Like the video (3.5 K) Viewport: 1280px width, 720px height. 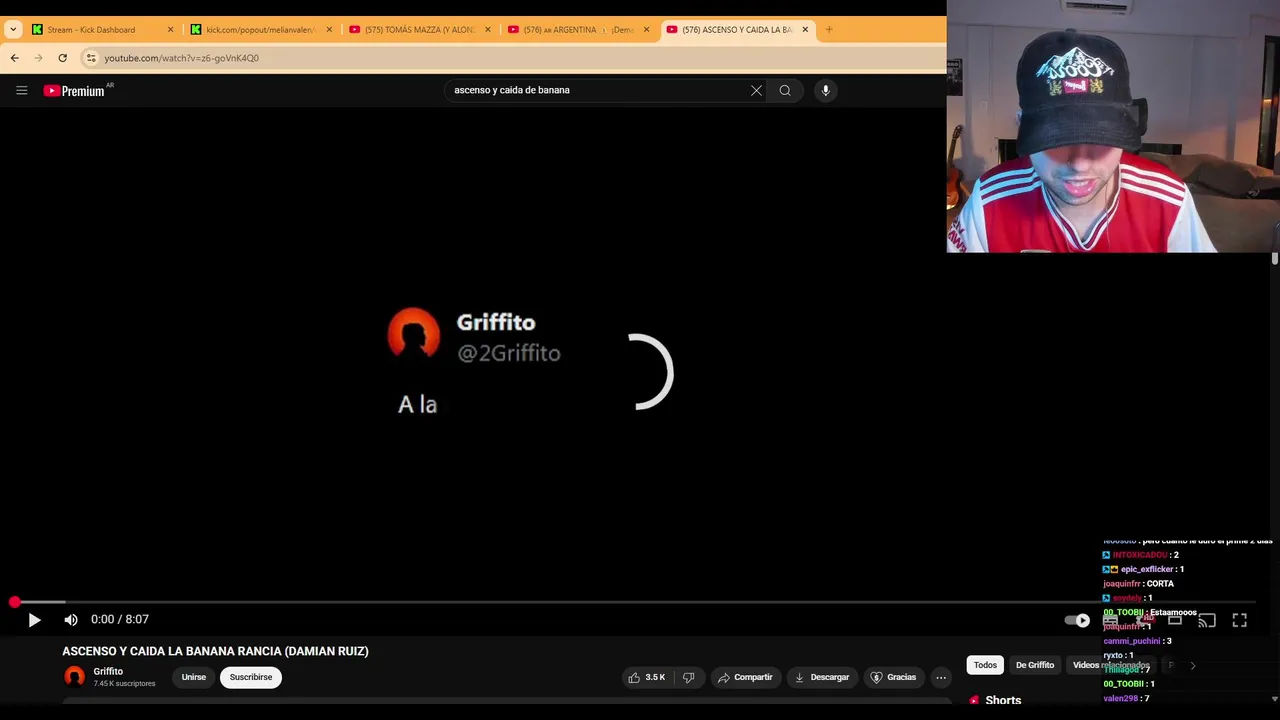pyautogui.click(x=646, y=677)
